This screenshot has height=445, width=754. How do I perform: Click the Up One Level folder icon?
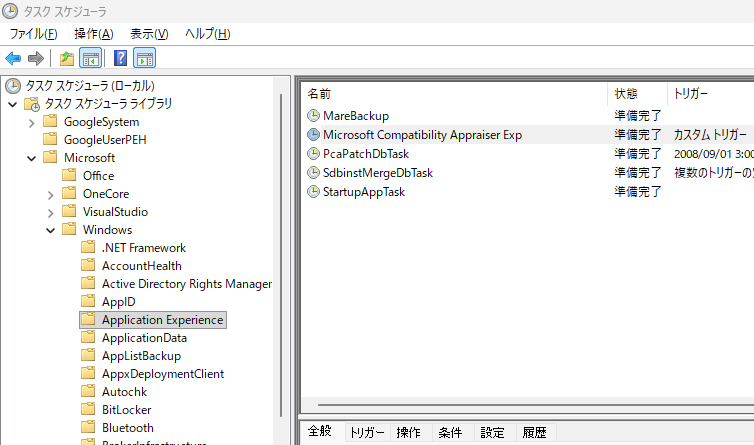[x=66, y=58]
